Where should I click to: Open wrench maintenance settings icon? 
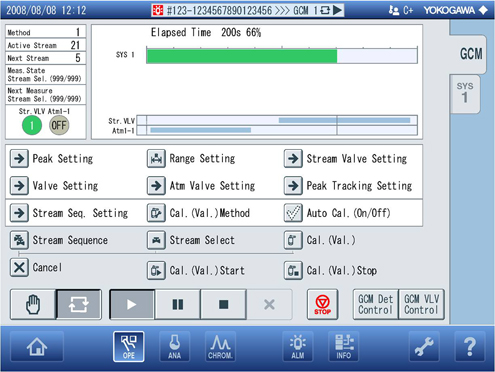(424, 347)
